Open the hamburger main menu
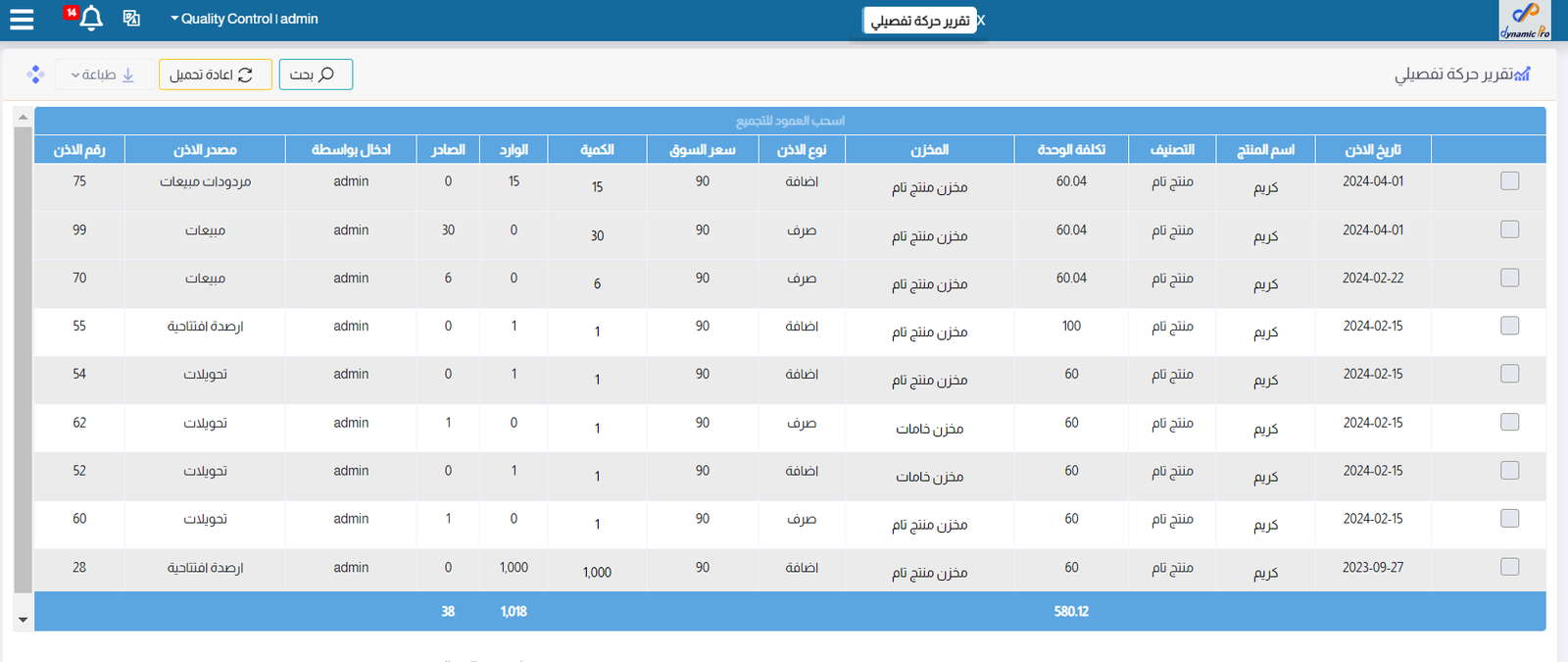 [x=22, y=19]
